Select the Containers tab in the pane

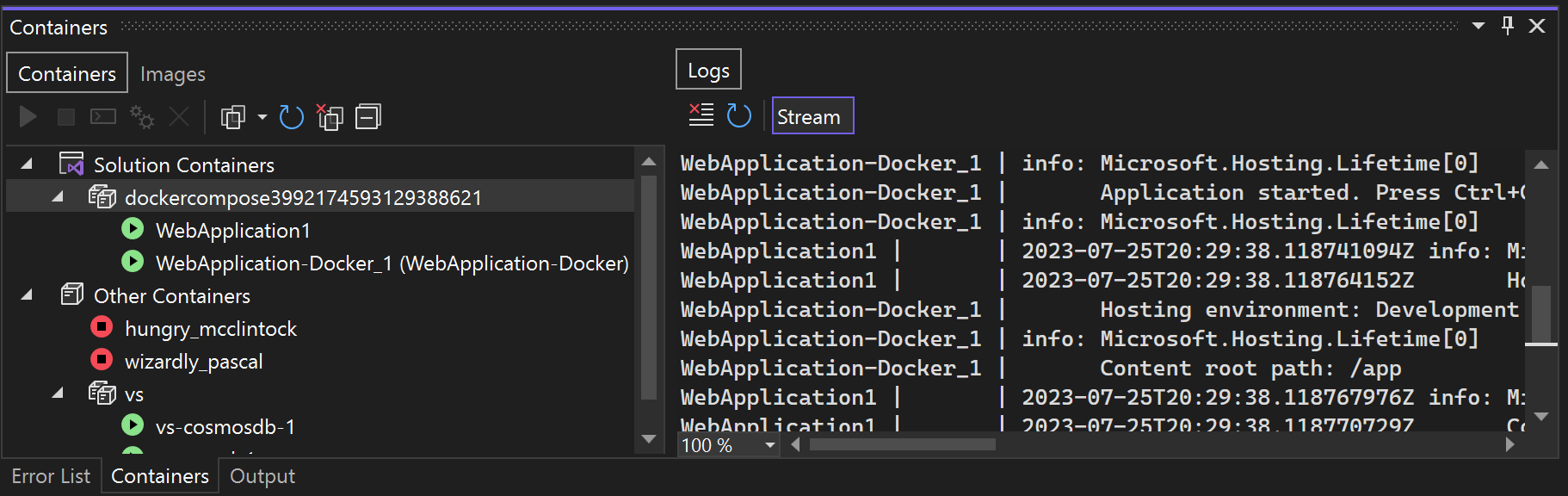67,73
